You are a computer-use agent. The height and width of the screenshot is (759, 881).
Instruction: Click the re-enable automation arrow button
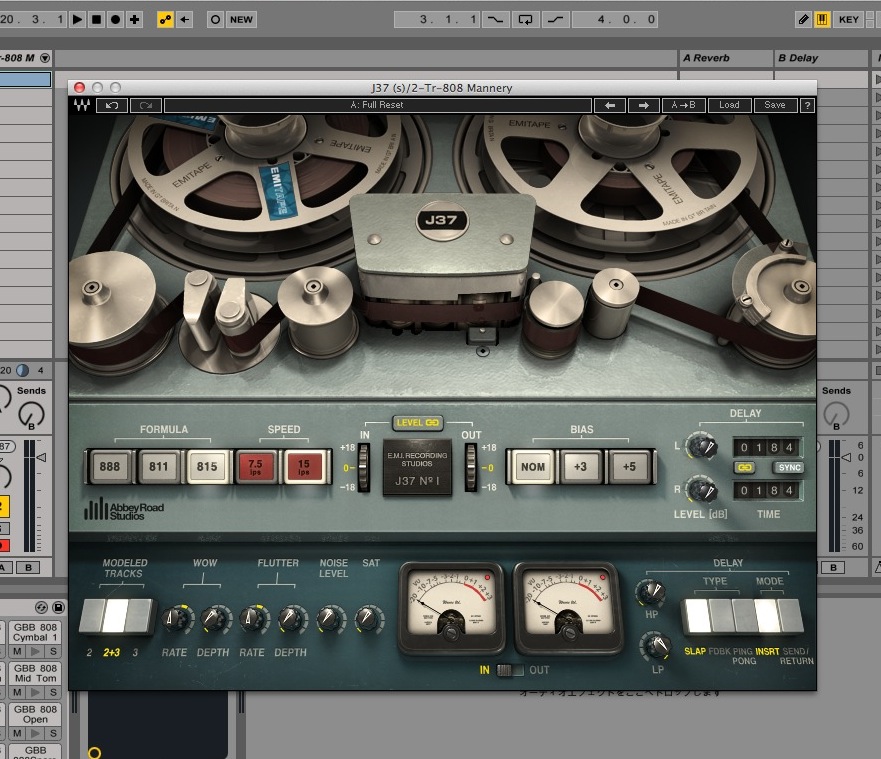click(x=184, y=20)
